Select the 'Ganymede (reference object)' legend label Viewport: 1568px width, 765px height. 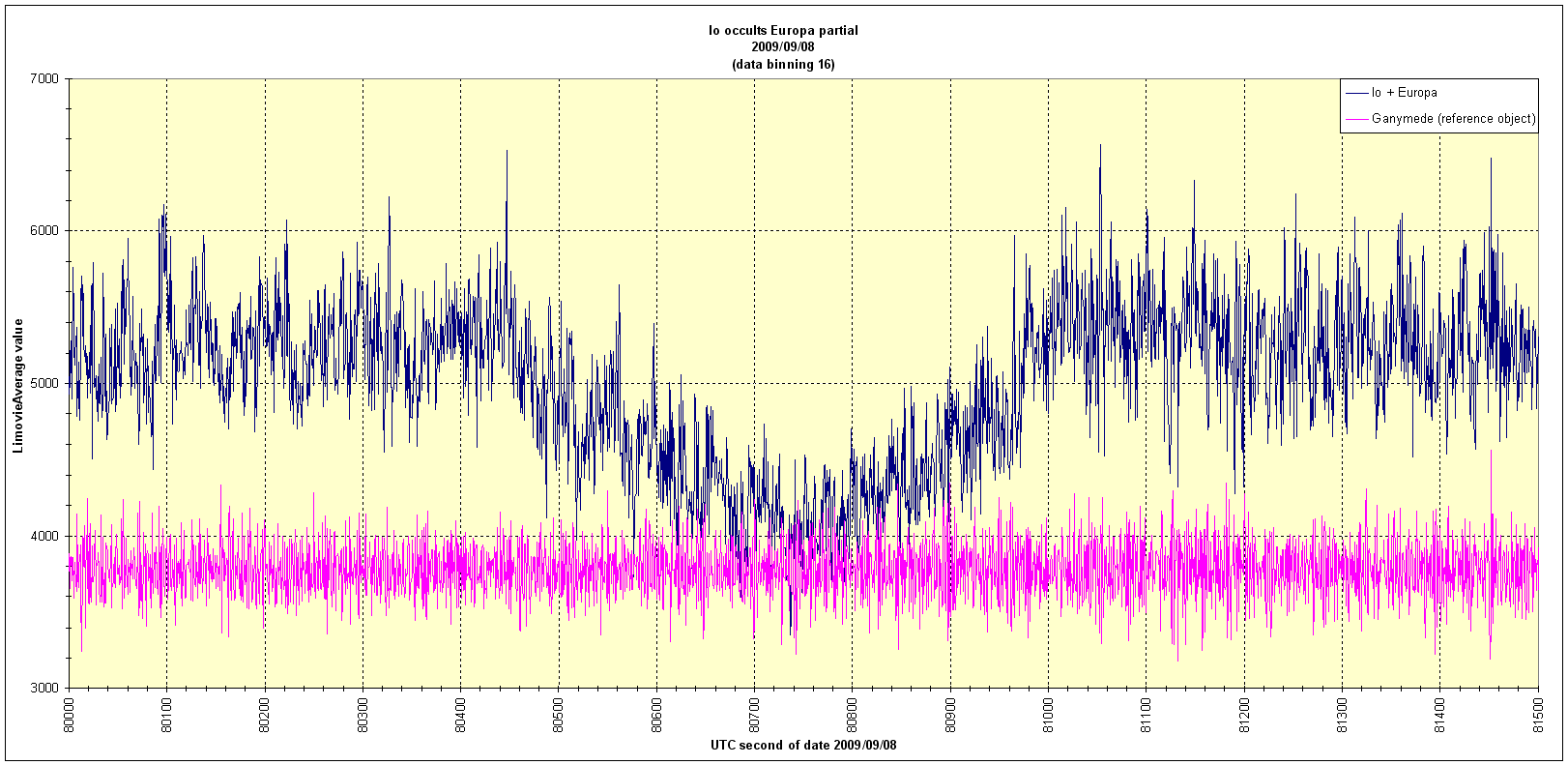coord(1453,119)
